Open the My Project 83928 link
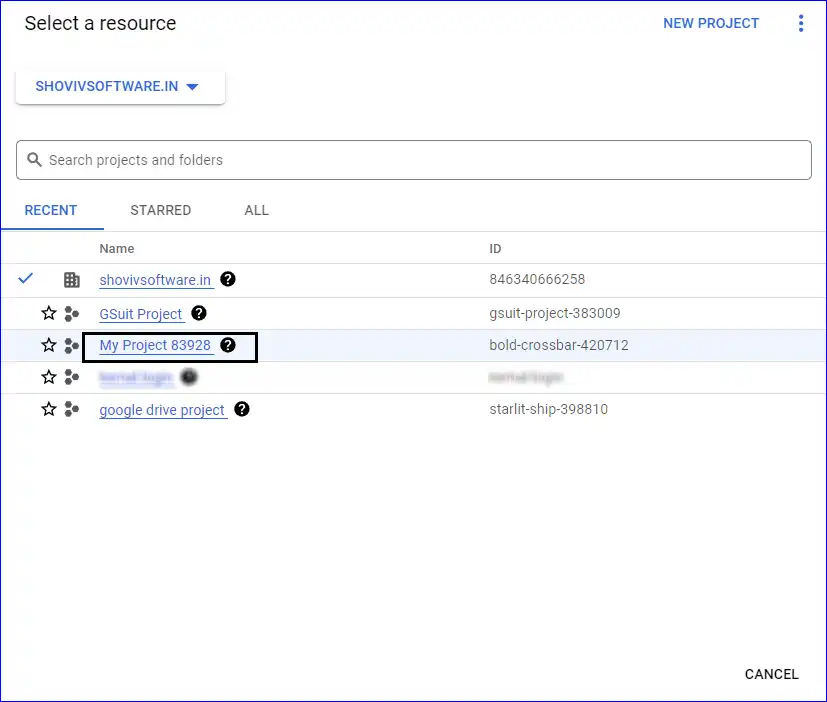The image size is (827, 702). click(x=155, y=346)
